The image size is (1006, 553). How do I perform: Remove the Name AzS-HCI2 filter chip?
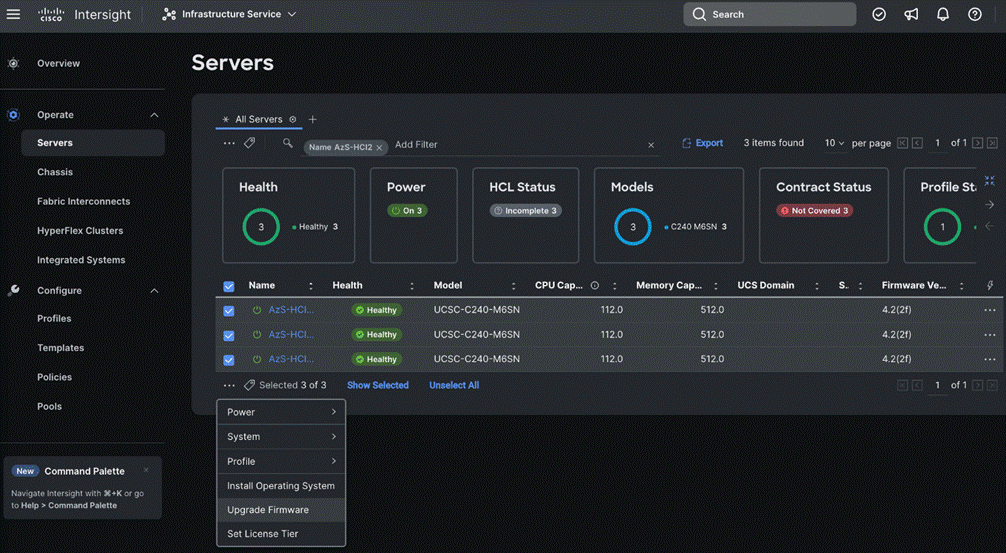click(379, 148)
